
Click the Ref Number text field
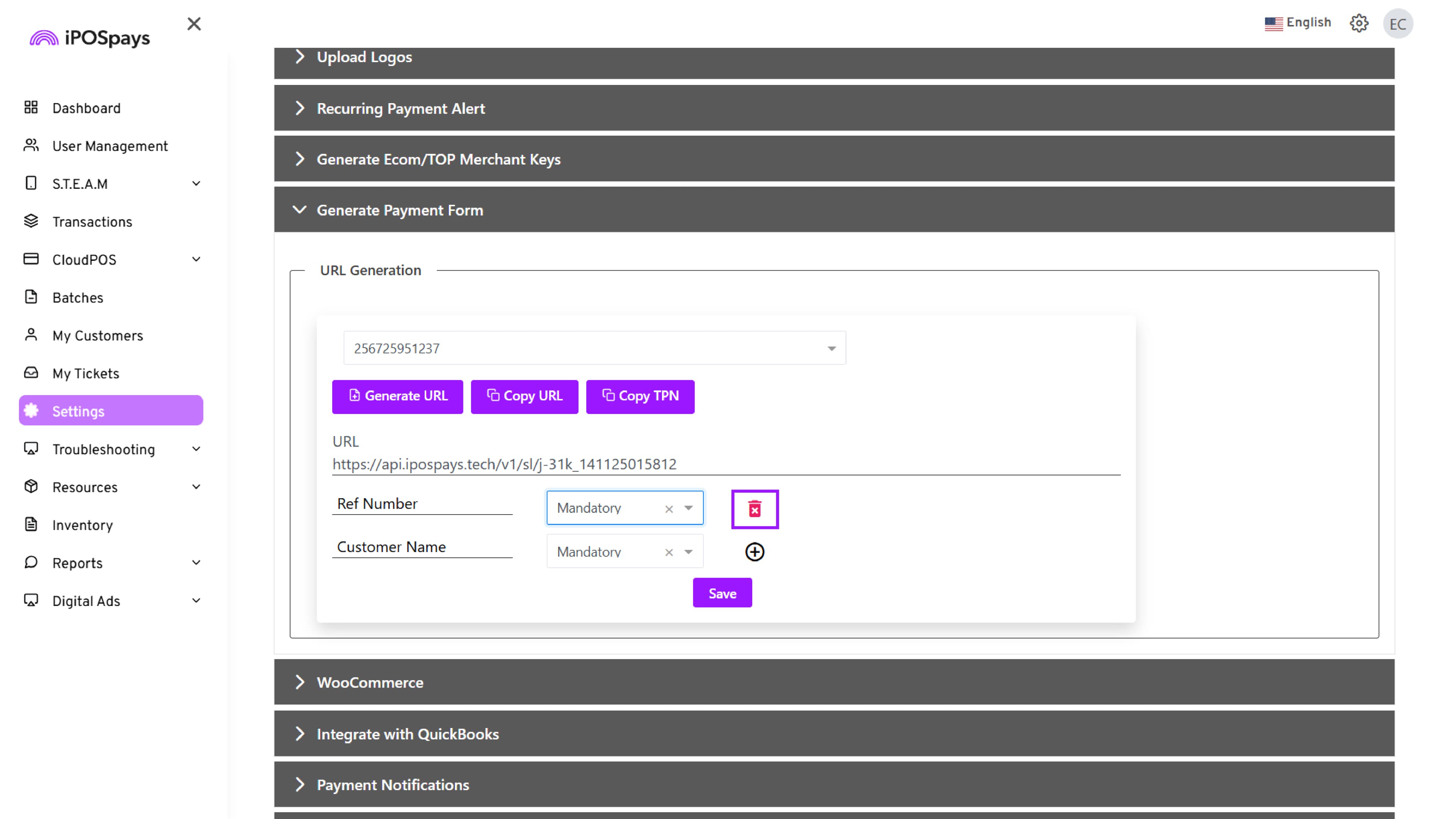pyautogui.click(x=422, y=504)
